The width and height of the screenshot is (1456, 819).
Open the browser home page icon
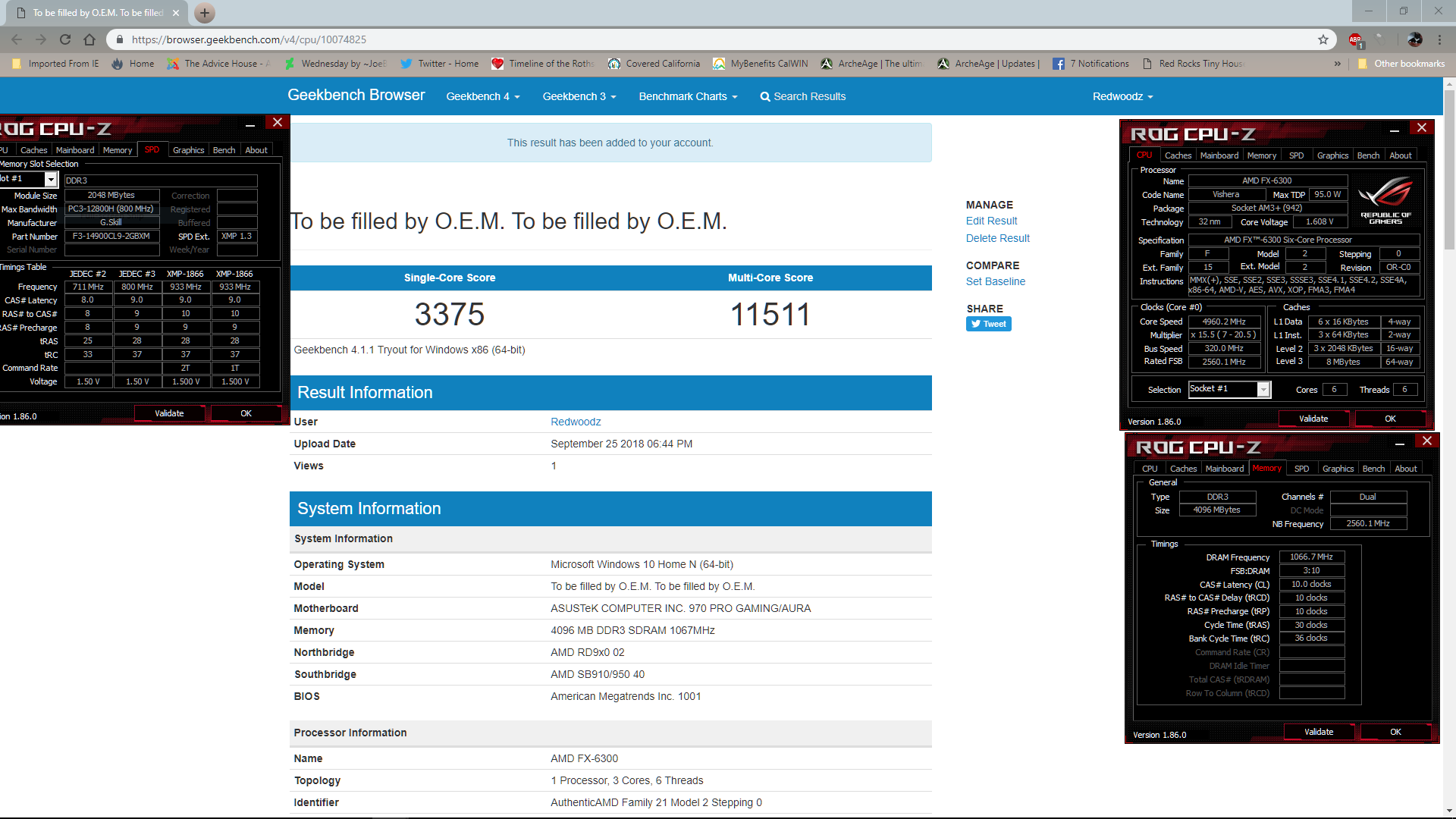89,39
